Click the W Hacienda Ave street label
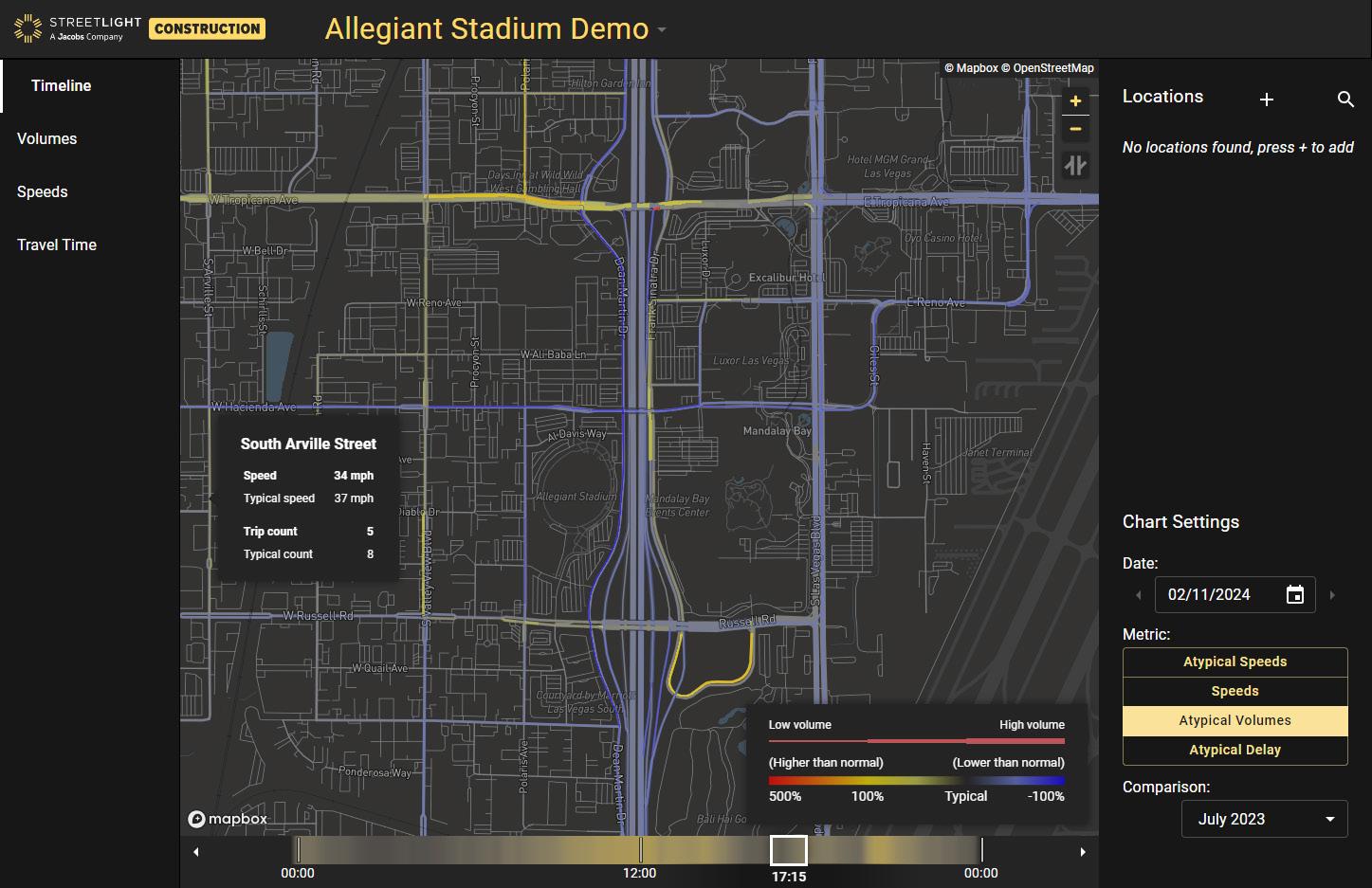Screen dimensions: 1372x888 pyautogui.click(x=254, y=407)
